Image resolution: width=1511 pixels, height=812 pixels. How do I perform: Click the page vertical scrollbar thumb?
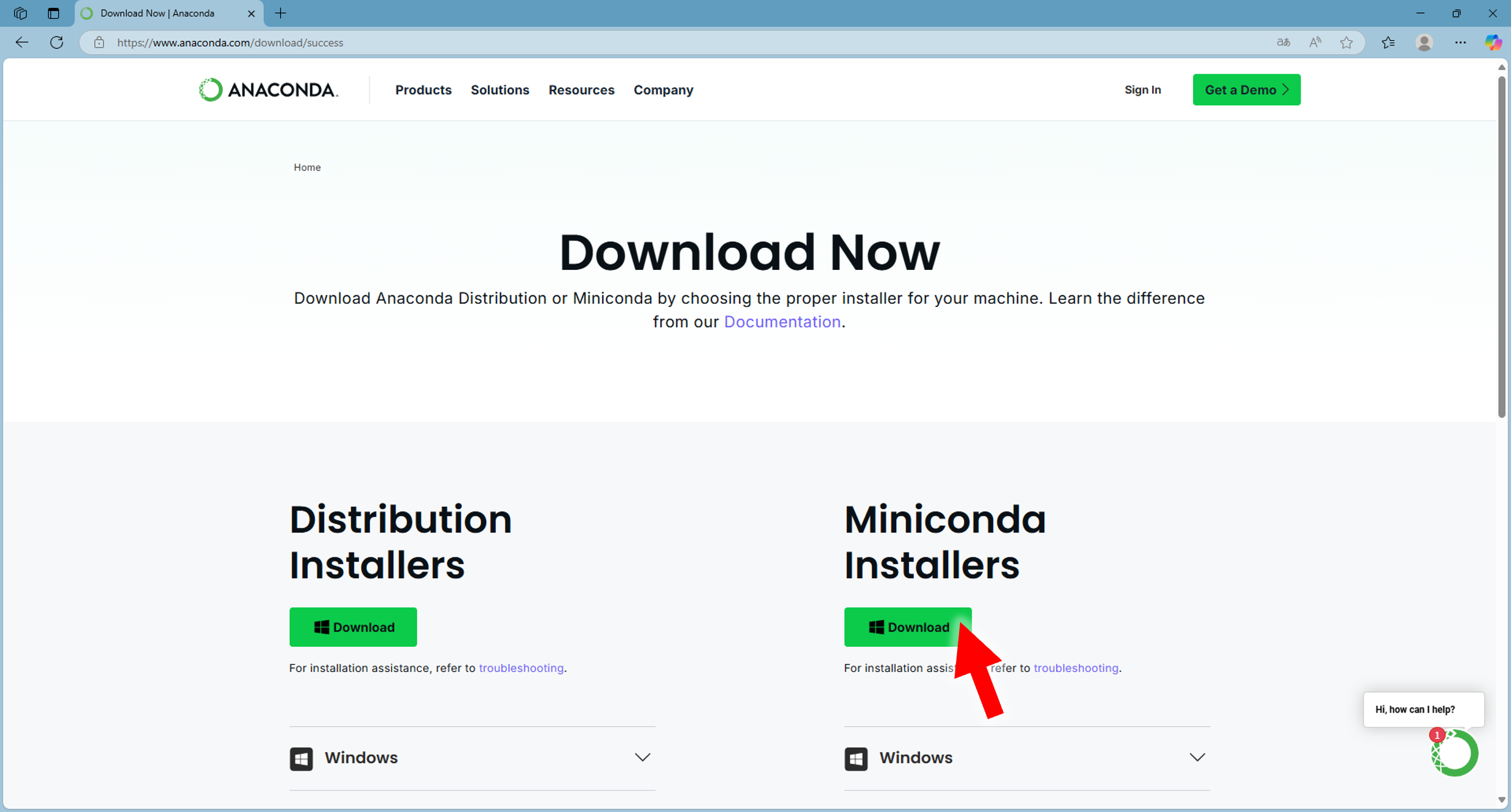click(1501, 247)
